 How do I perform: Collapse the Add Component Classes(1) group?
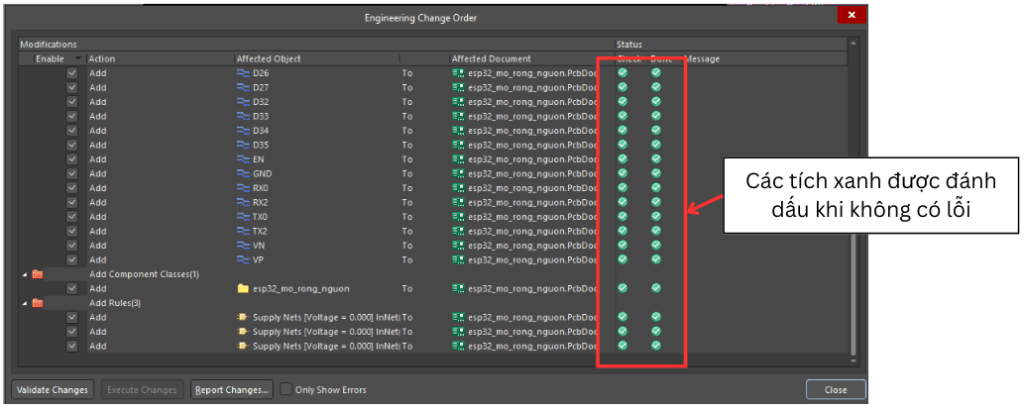[x=24, y=274]
